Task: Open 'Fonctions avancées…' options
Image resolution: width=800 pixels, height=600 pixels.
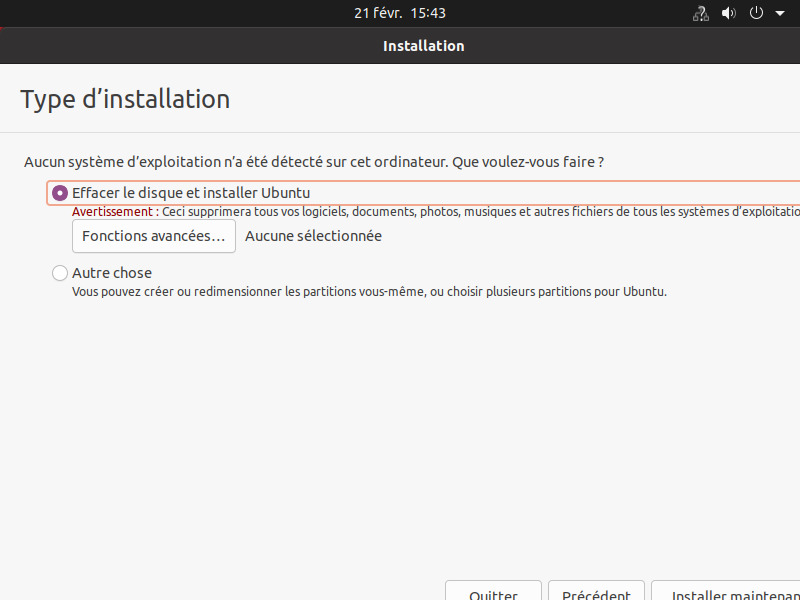Action: (x=154, y=236)
